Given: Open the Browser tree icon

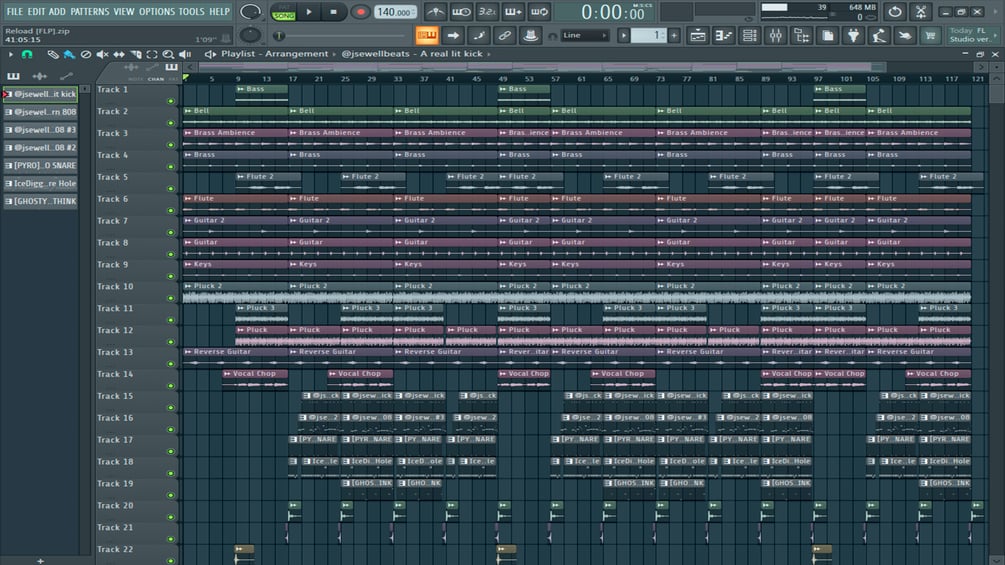Looking at the screenshot, I should pos(801,35).
